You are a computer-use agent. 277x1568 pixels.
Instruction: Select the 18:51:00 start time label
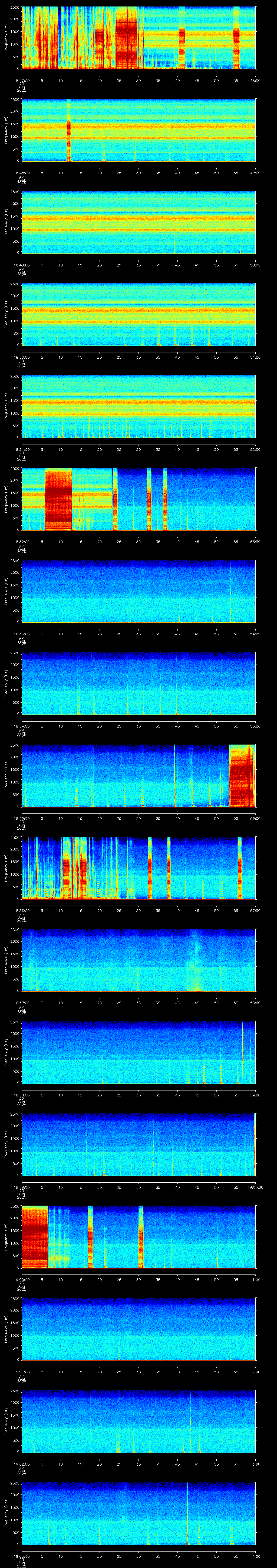(21, 449)
